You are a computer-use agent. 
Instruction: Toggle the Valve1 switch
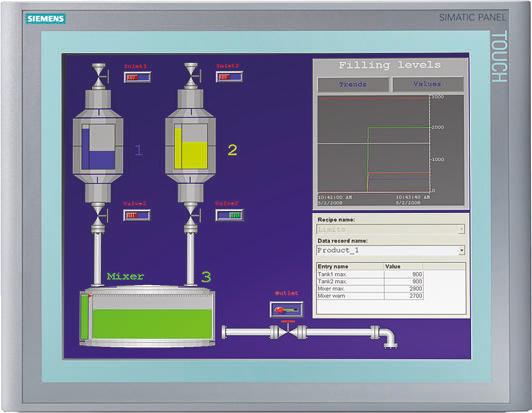(137, 215)
